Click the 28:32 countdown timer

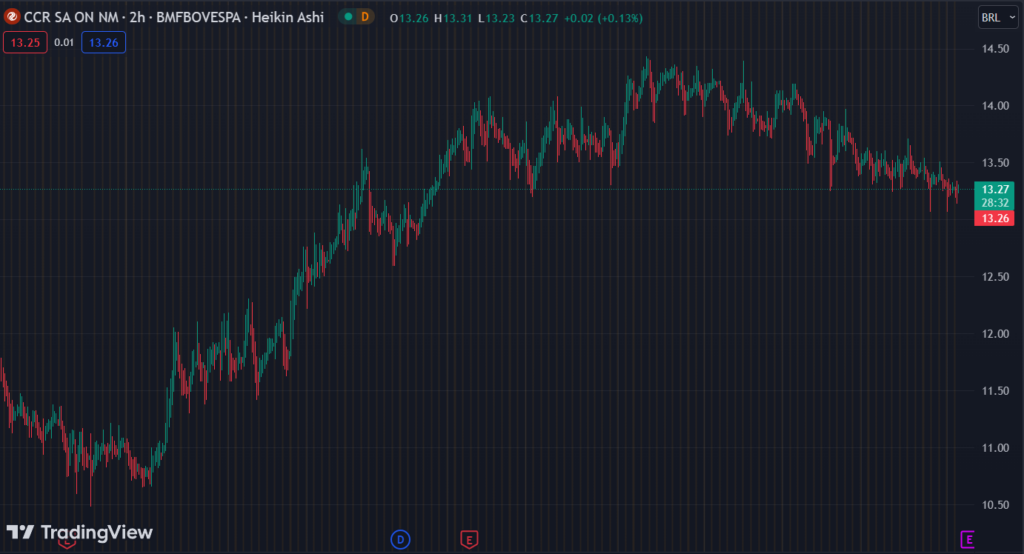pos(995,203)
